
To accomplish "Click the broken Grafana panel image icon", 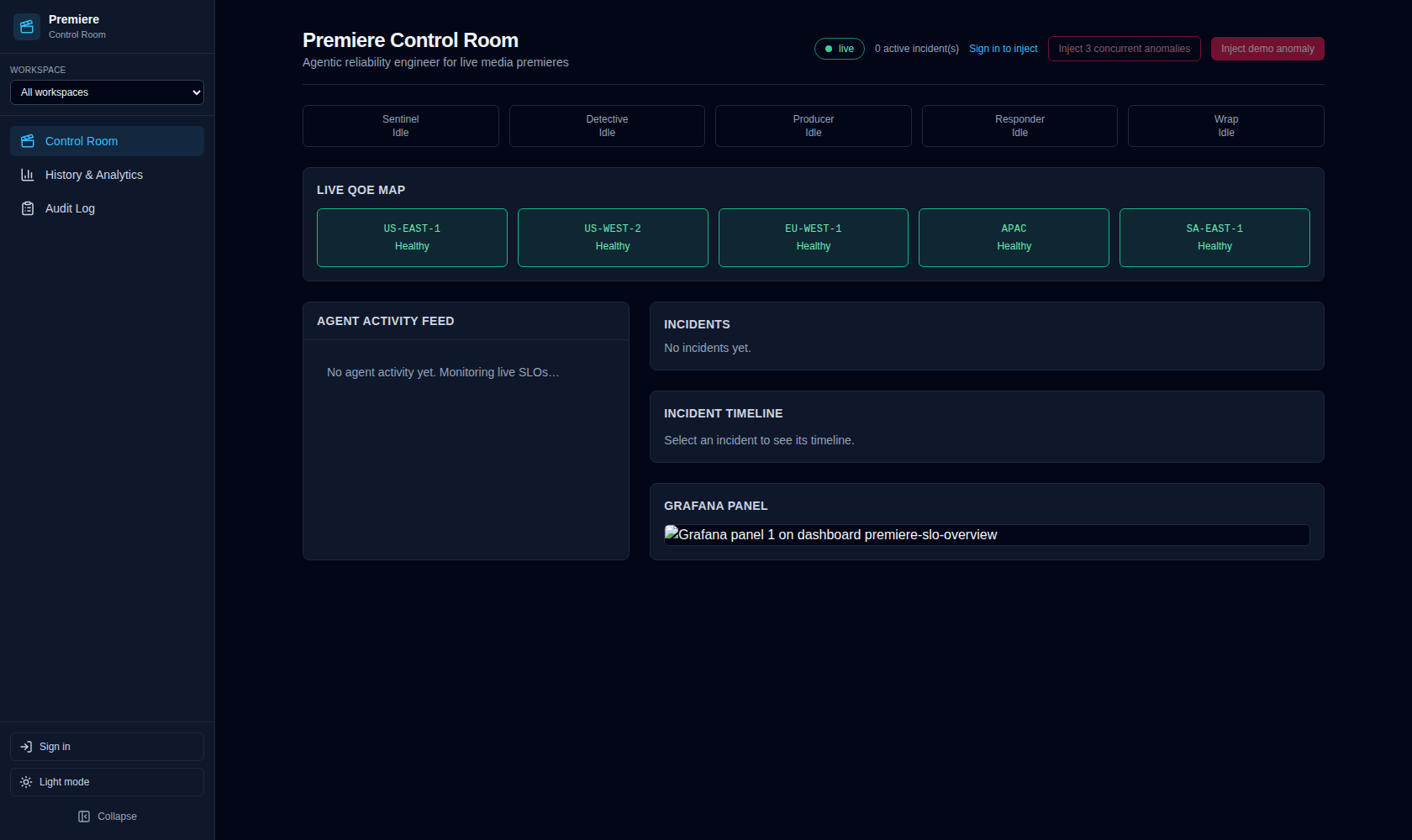I will (x=672, y=533).
